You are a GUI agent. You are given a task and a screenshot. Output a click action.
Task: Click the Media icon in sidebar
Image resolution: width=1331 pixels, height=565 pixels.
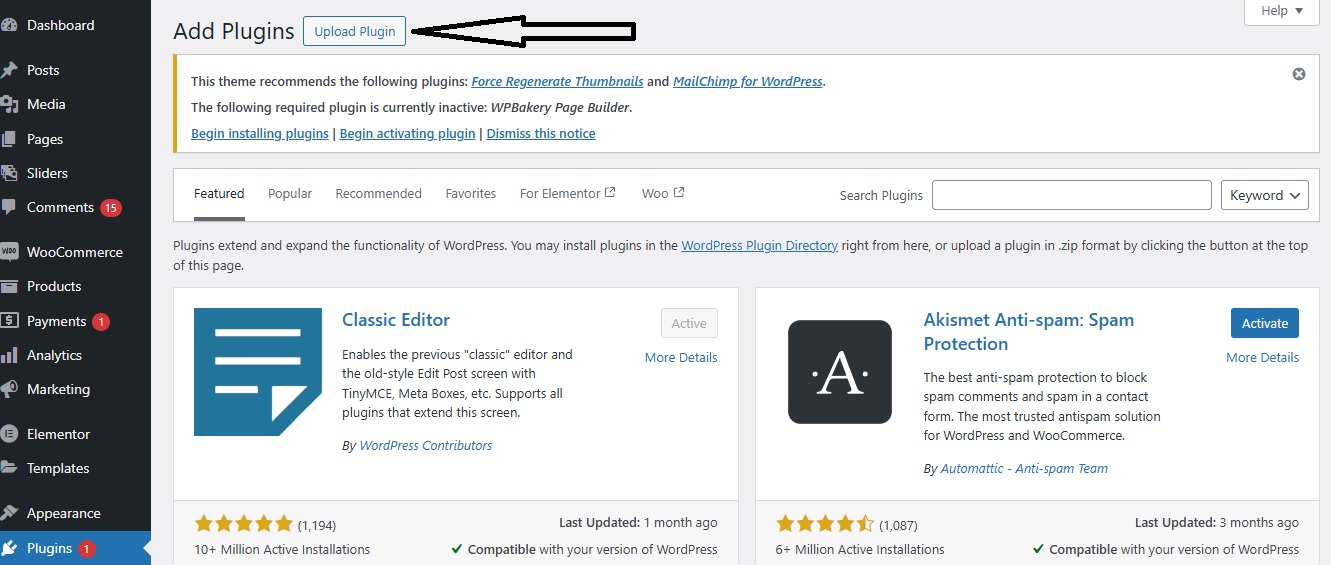pyautogui.click(x=9, y=104)
